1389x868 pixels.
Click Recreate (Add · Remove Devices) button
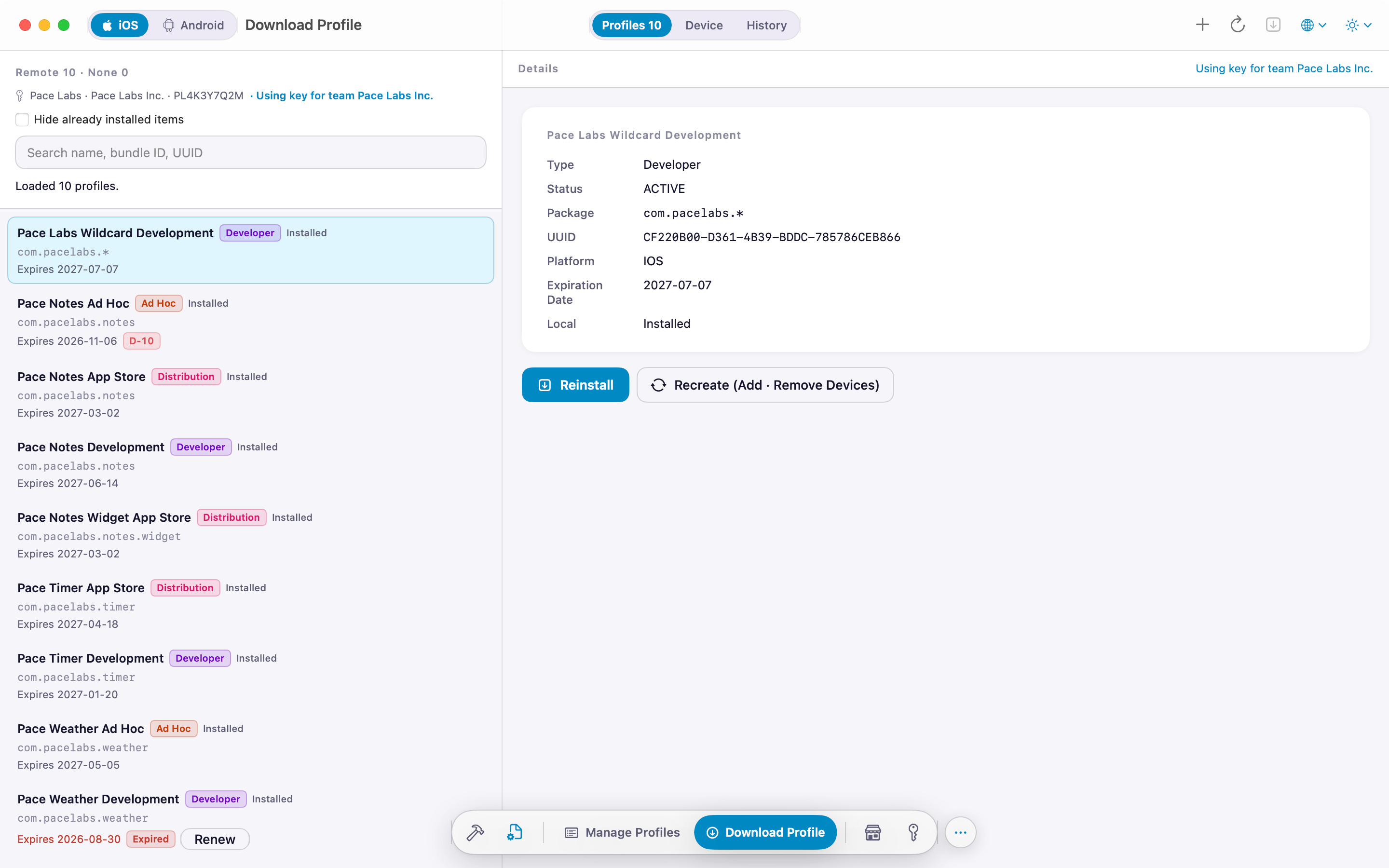point(765,385)
